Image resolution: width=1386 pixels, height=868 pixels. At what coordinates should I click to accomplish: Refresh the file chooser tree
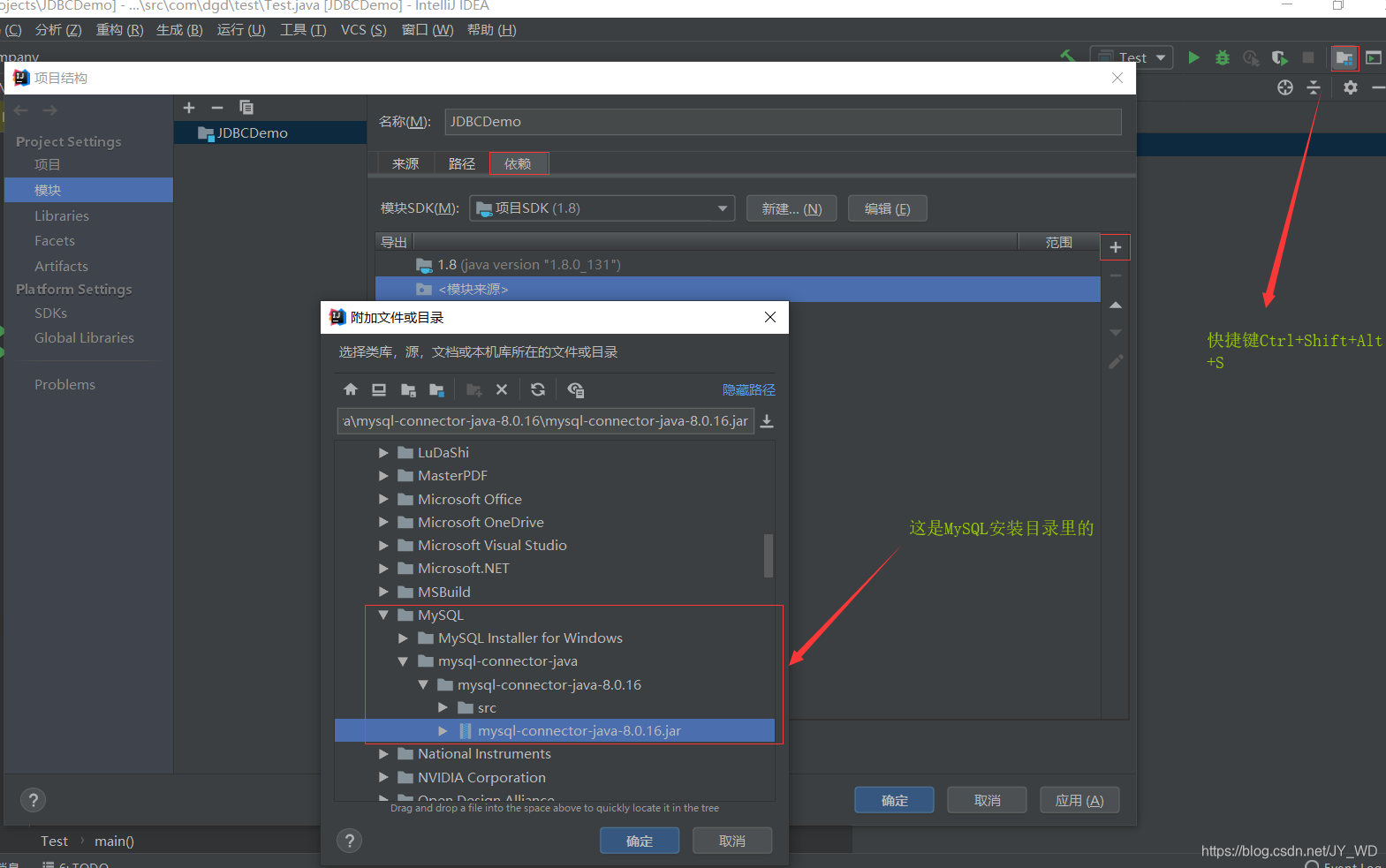click(538, 389)
